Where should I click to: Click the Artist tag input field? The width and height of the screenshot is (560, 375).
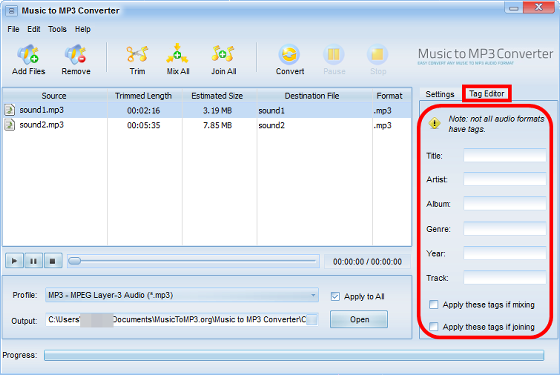click(505, 179)
